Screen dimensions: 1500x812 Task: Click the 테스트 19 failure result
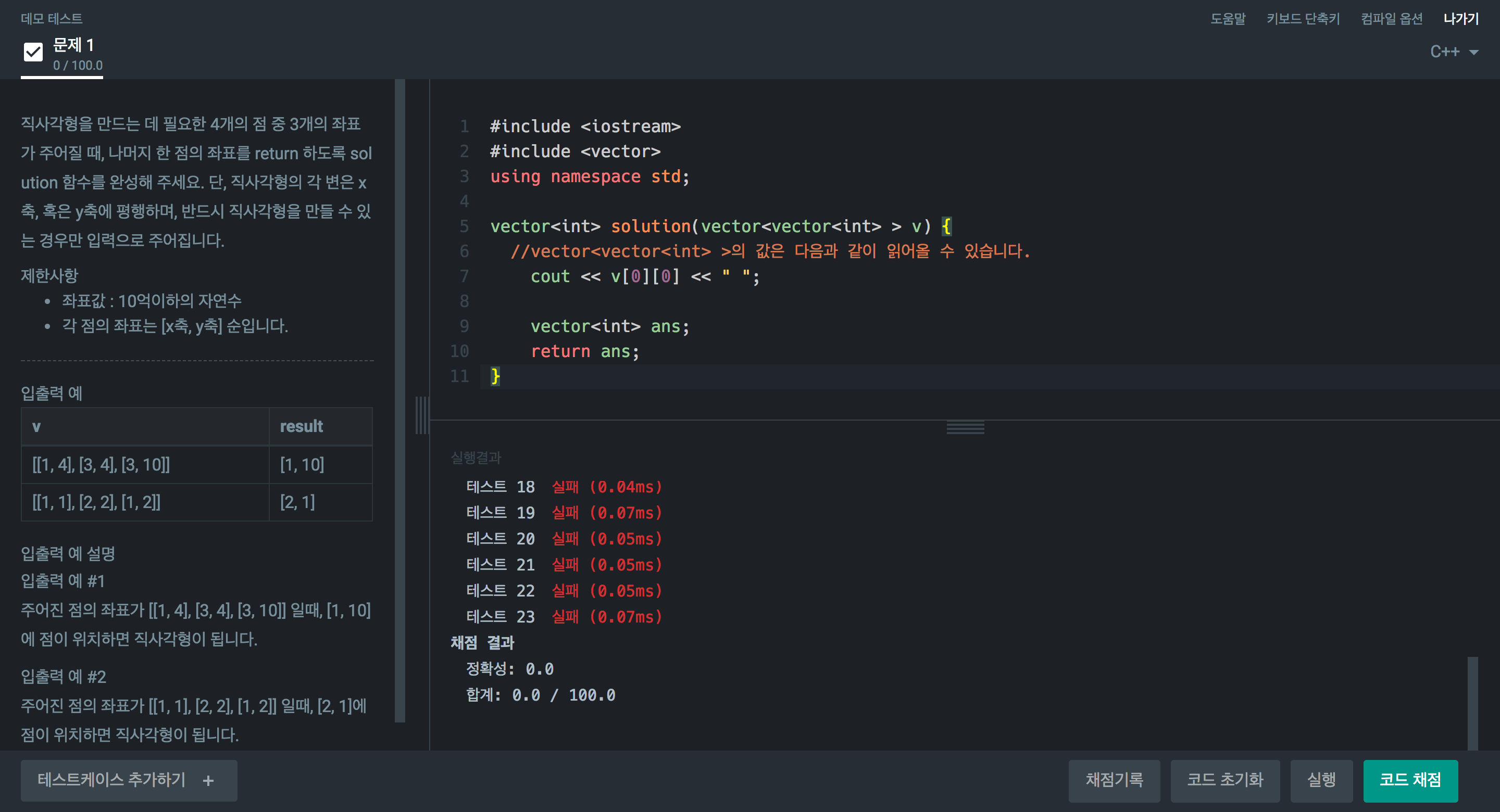tap(564, 513)
